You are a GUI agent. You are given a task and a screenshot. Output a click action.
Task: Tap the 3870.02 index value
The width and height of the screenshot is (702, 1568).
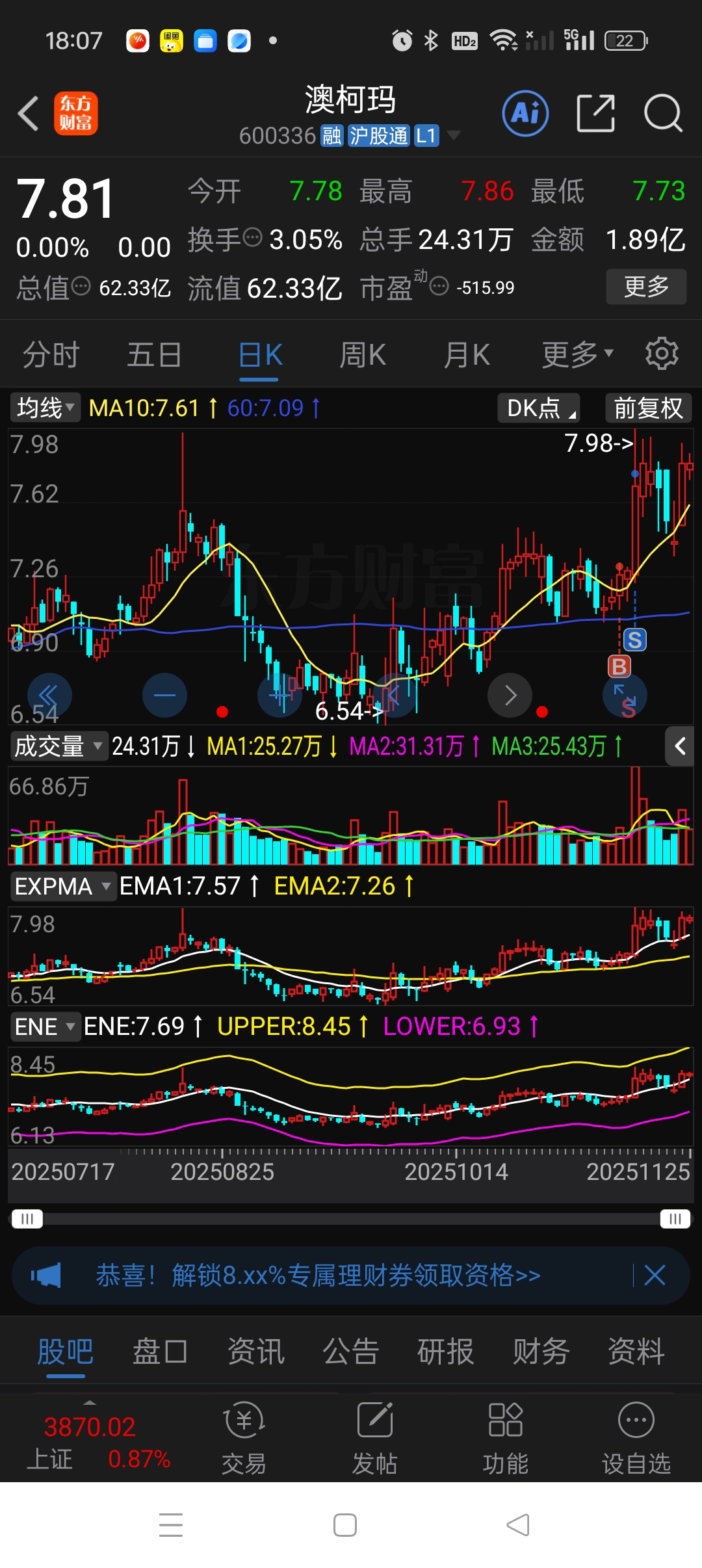(x=90, y=1427)
